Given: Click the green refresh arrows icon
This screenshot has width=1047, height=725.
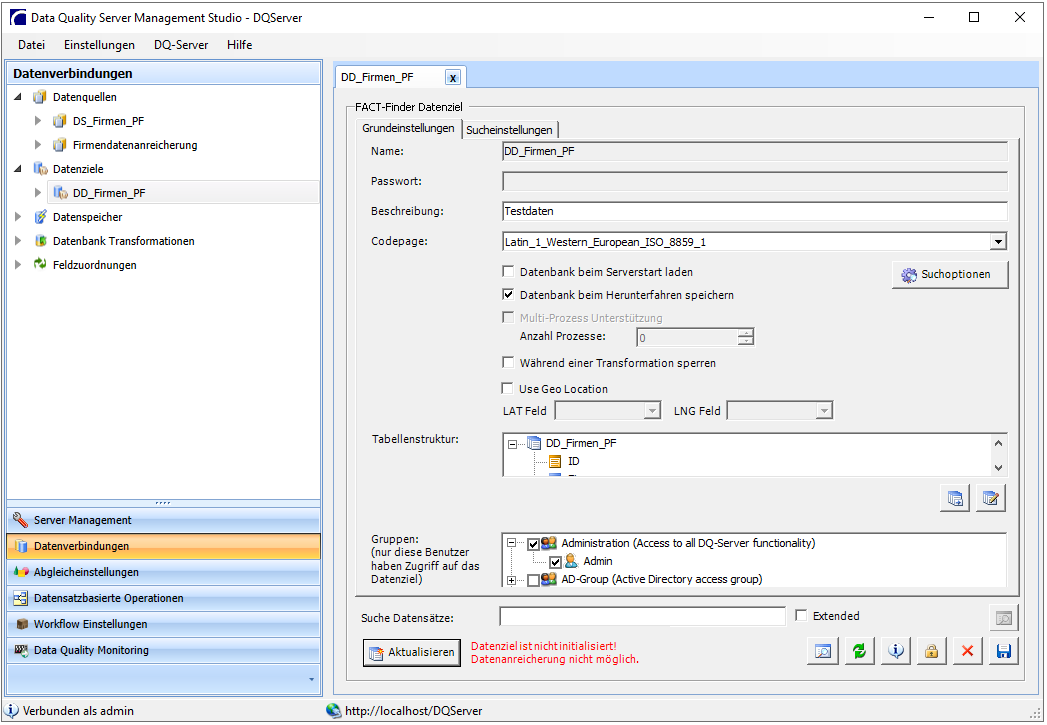Looking at the screenshot, I should [859, 652].
